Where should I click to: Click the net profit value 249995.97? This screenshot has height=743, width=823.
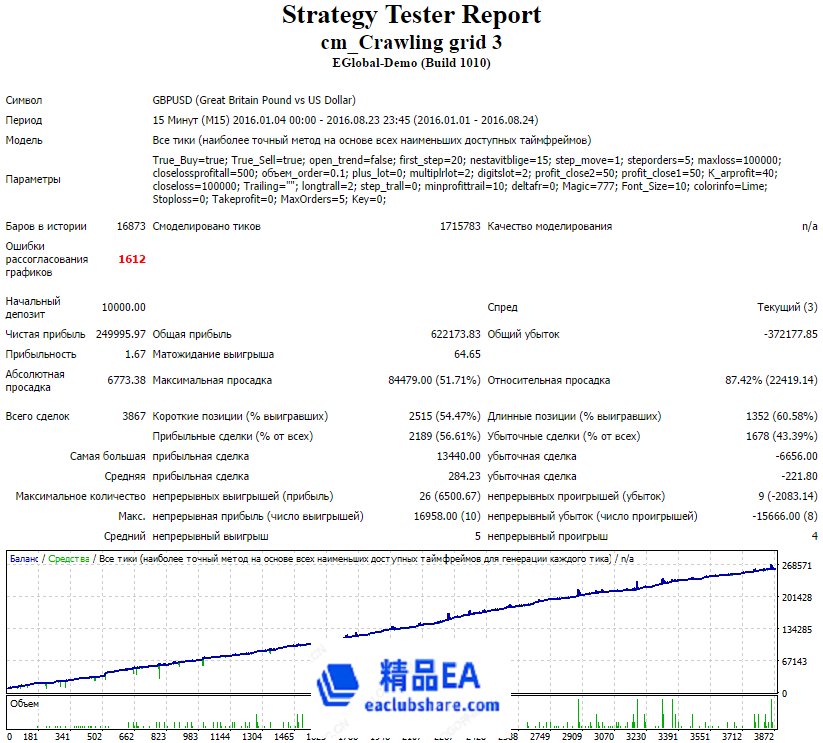pyautogui.click(x=121, y=334)
